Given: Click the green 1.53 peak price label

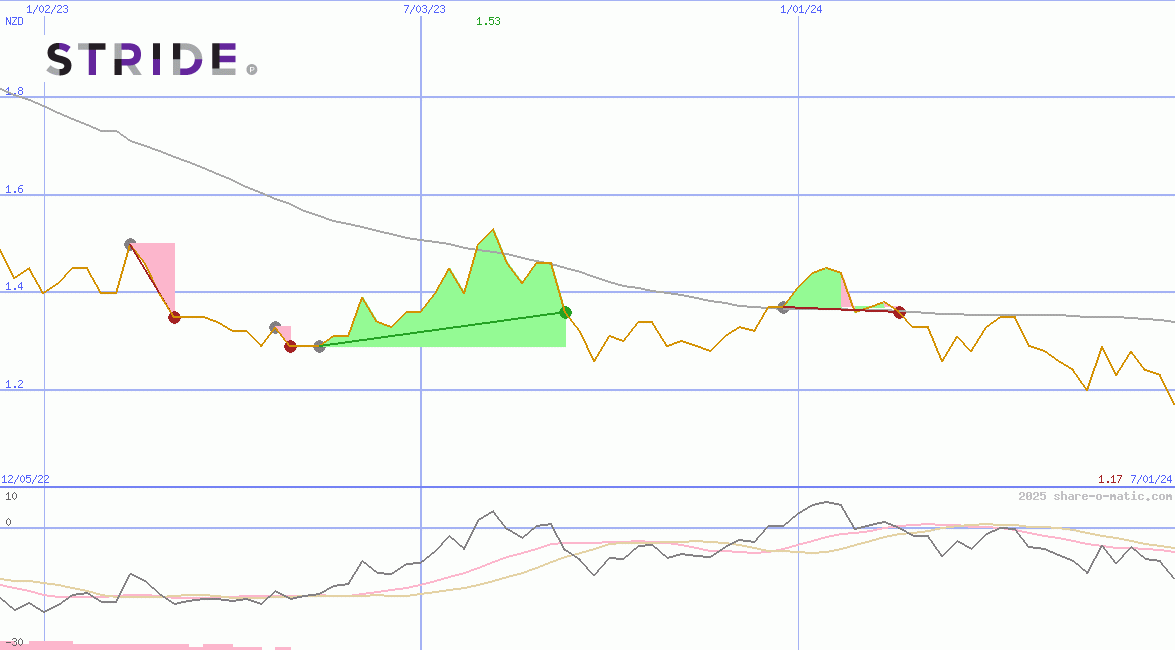Looking at the screenshot, I should tap(488, 21).
